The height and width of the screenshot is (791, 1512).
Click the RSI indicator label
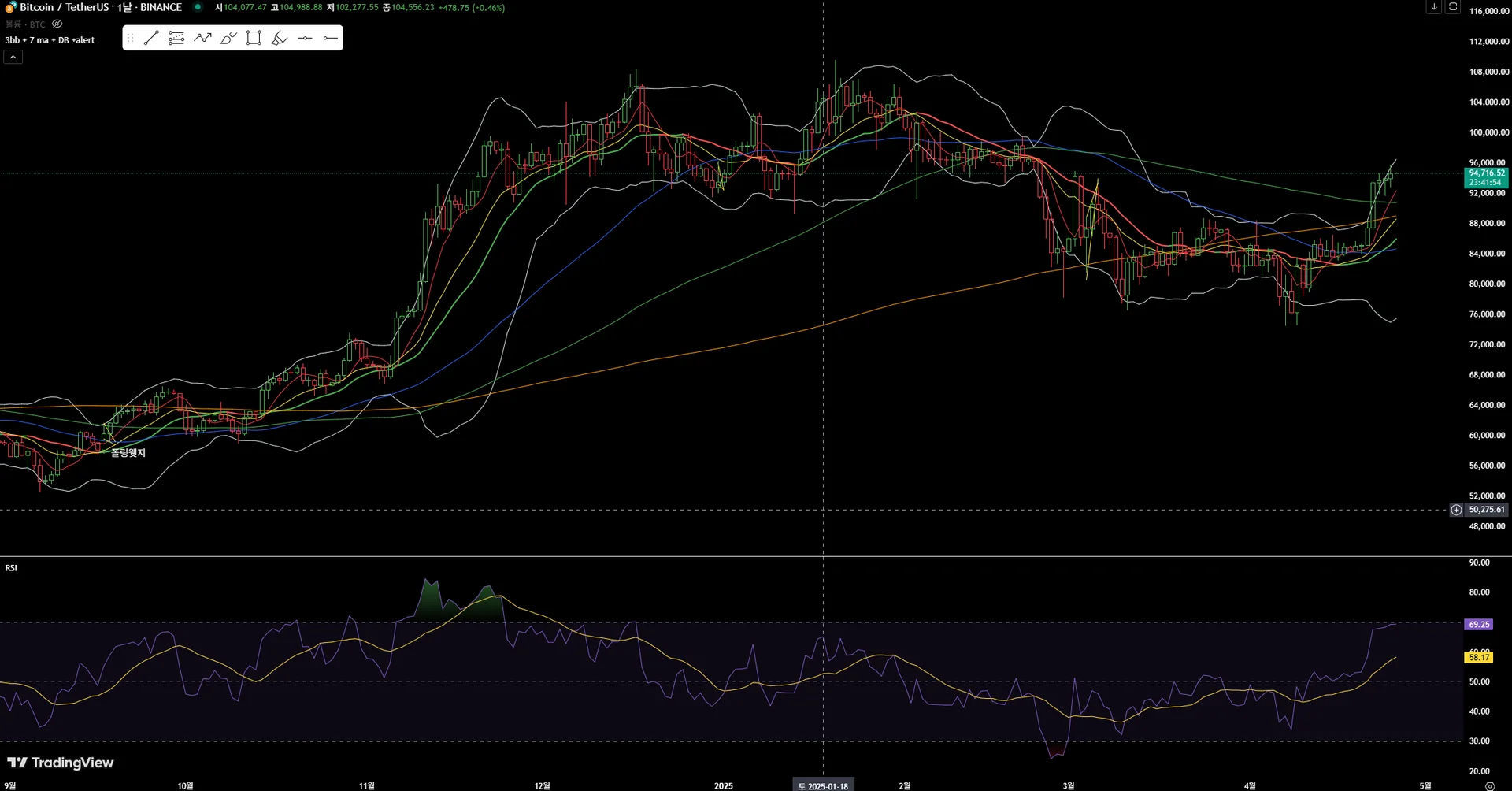pos(11,568)
